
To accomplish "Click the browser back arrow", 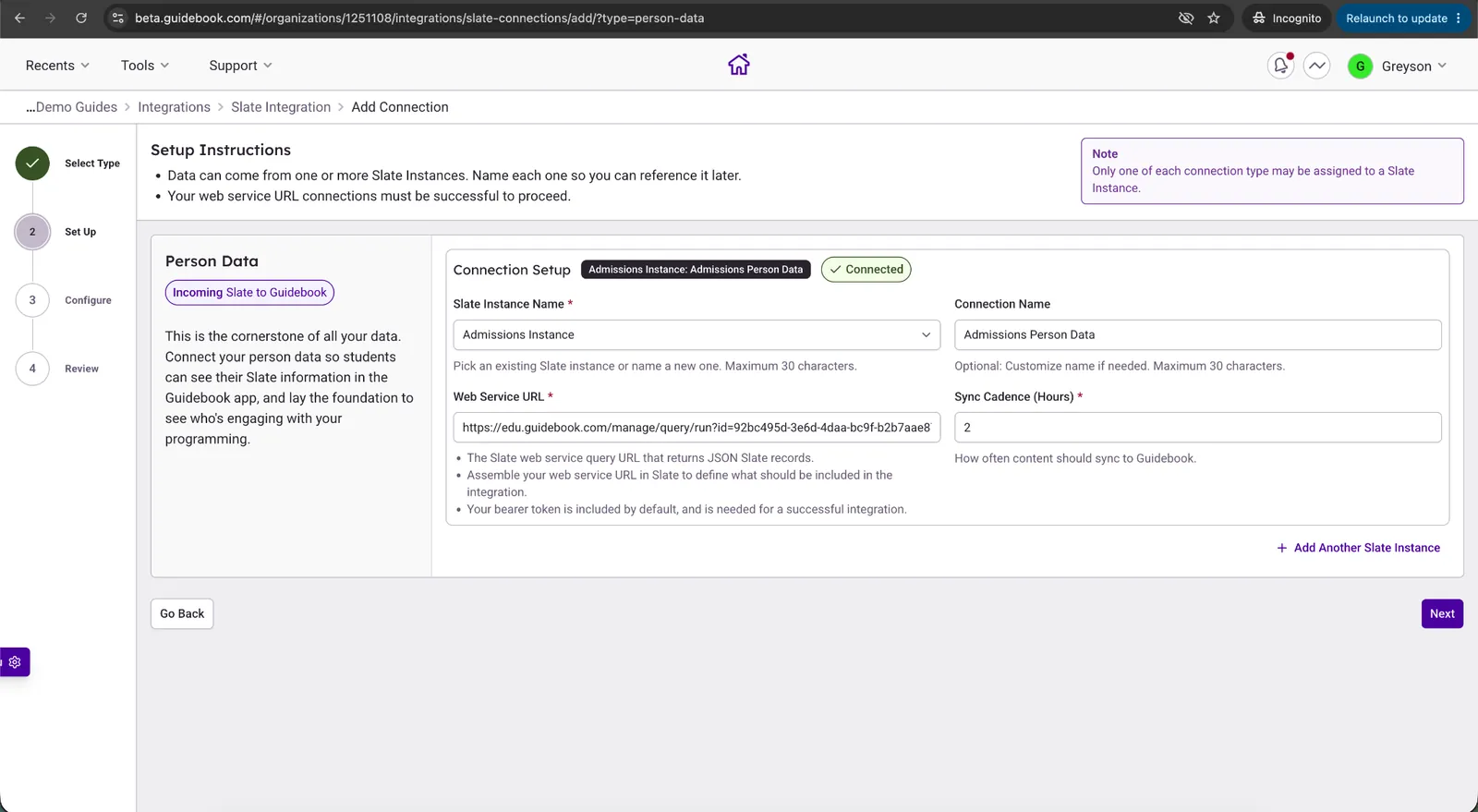I will click(x=19, y=18).
